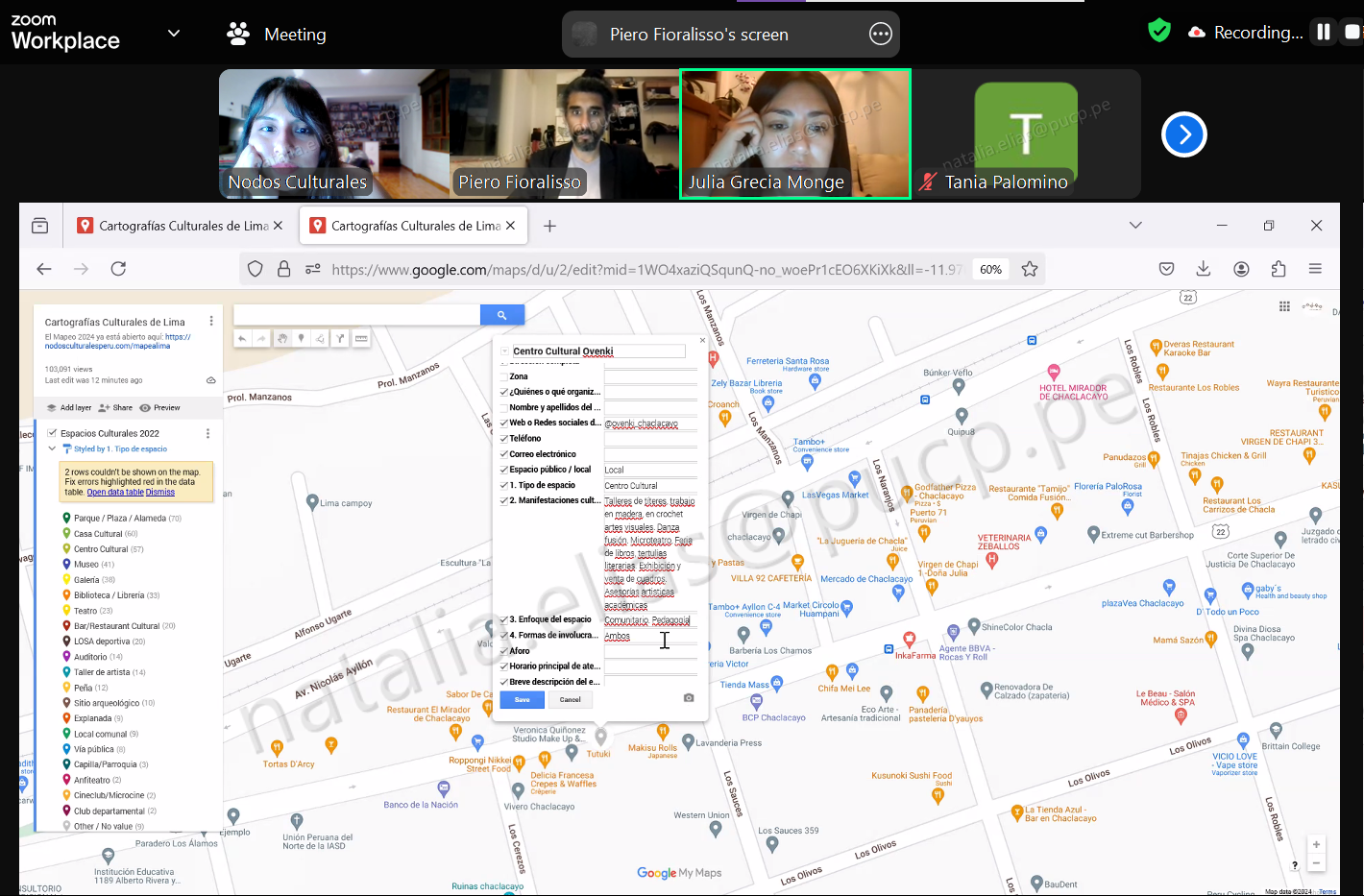Click Preview in the map panel
The image size is (1364, 896).
pyautogui.click(x=160, y=407)
